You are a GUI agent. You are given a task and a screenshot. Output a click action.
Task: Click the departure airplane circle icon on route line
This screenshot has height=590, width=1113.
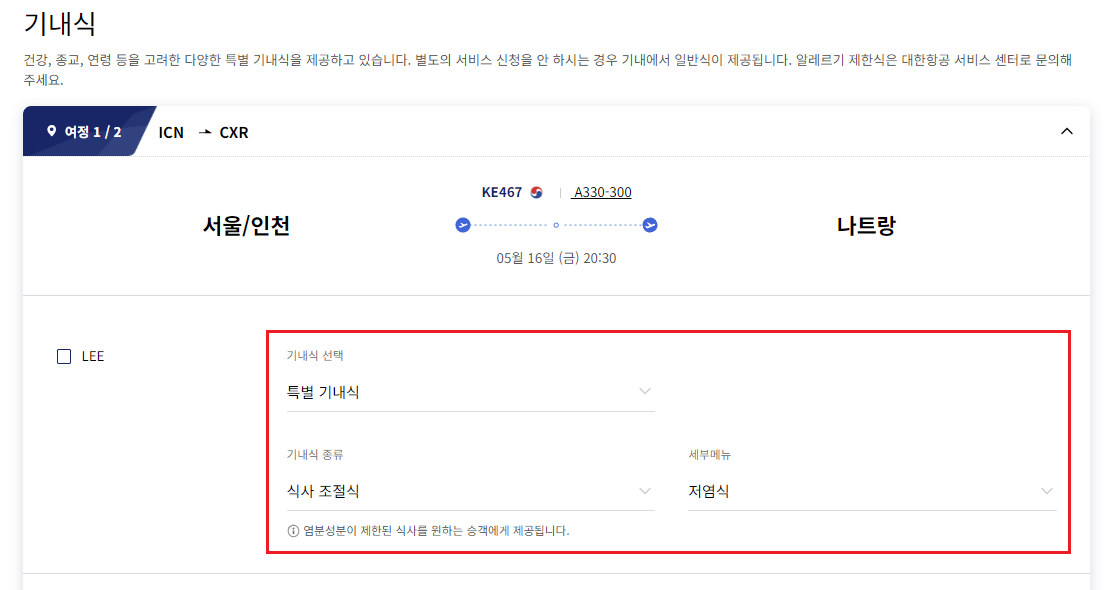(462, 225)
